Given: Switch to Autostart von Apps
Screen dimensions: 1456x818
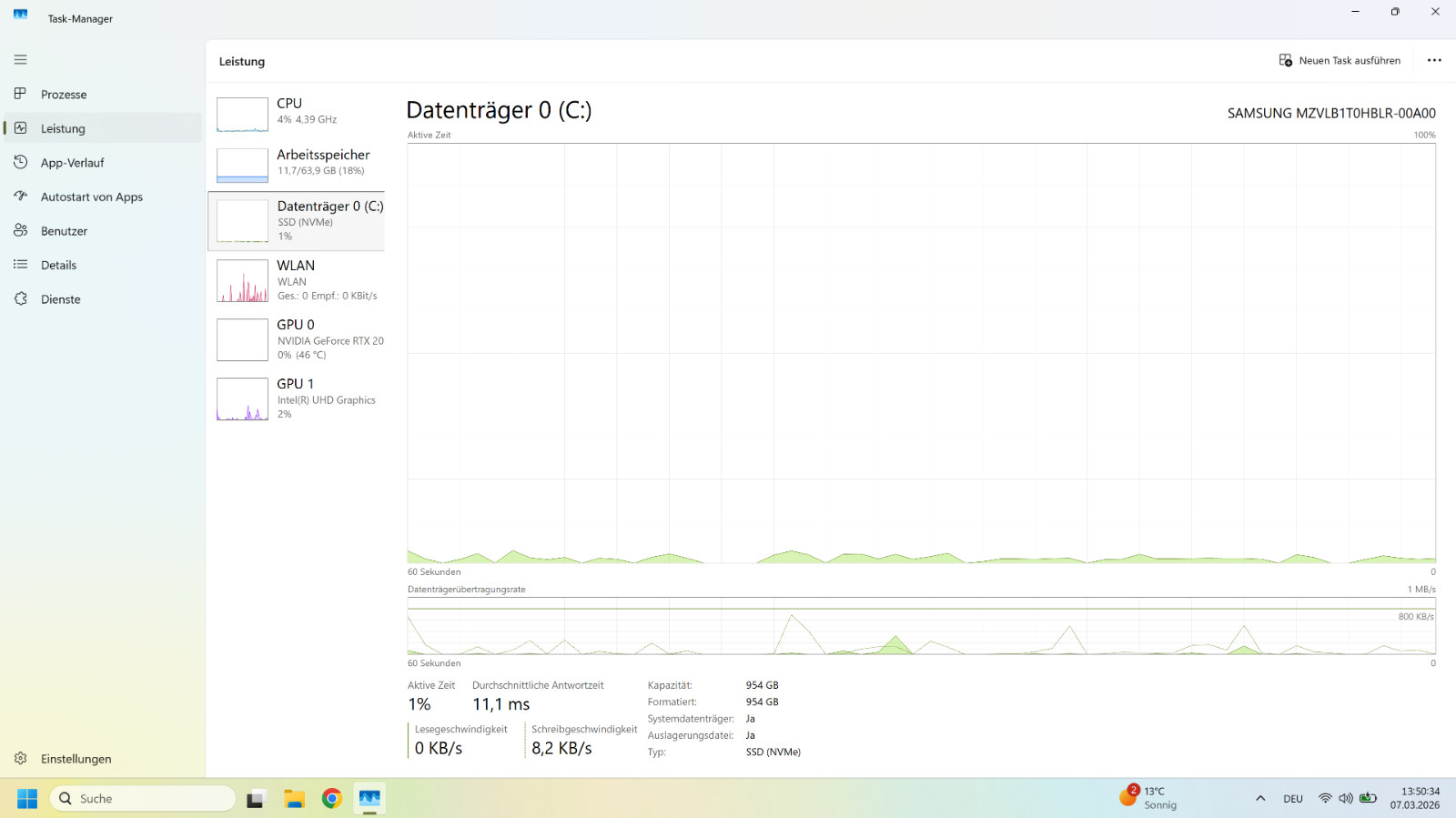Looking at the screenshot, I should [x=103, y=197].
